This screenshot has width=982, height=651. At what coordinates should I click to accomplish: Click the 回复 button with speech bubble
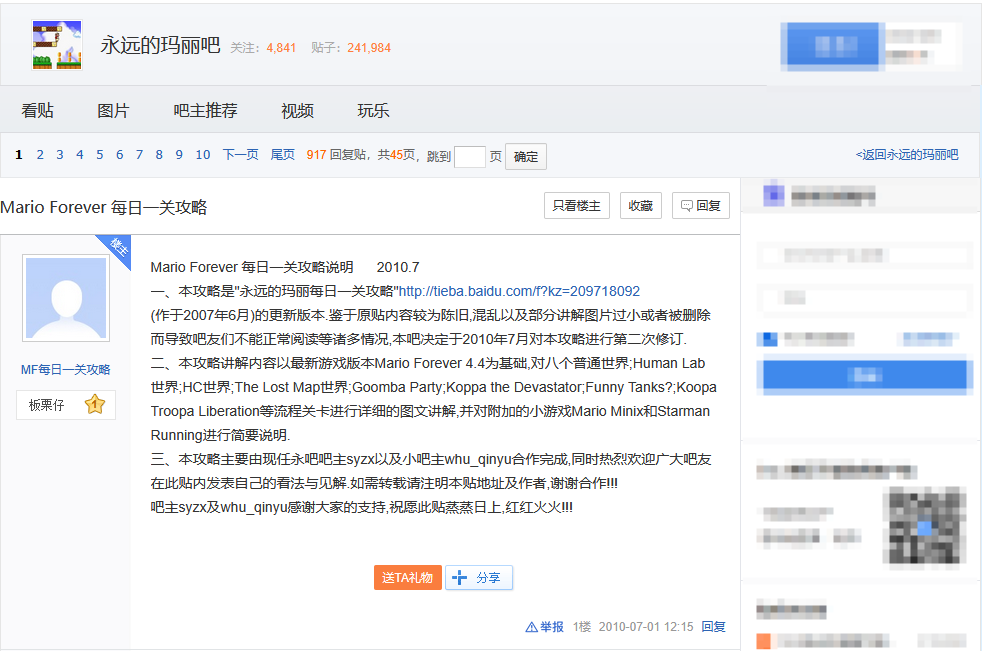point(700,206)
